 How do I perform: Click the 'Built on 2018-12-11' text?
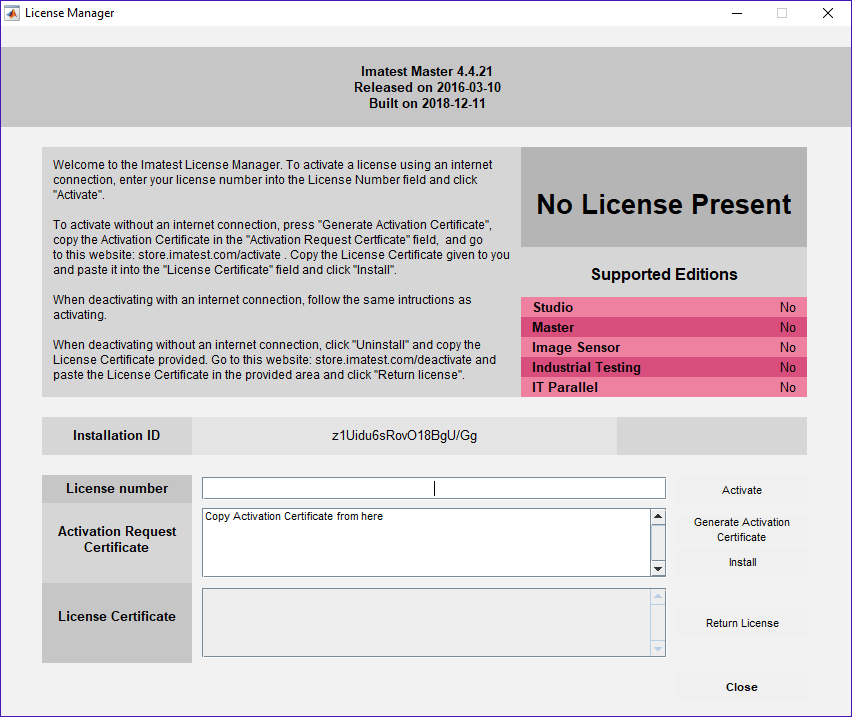pos(427,103)
